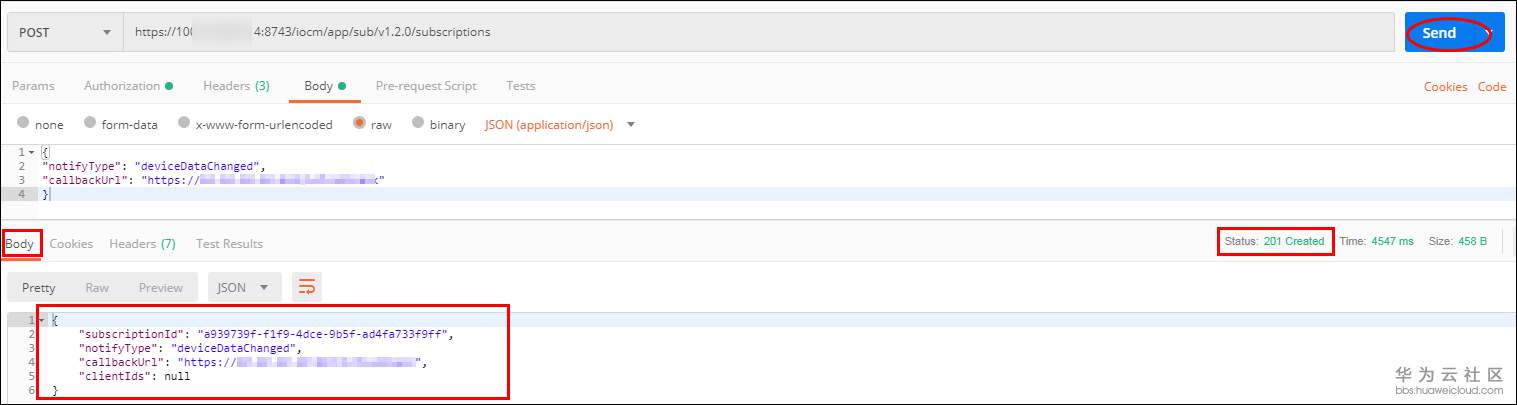Open the Code link
1517x405 pixels.
(x=1492, y=87)
